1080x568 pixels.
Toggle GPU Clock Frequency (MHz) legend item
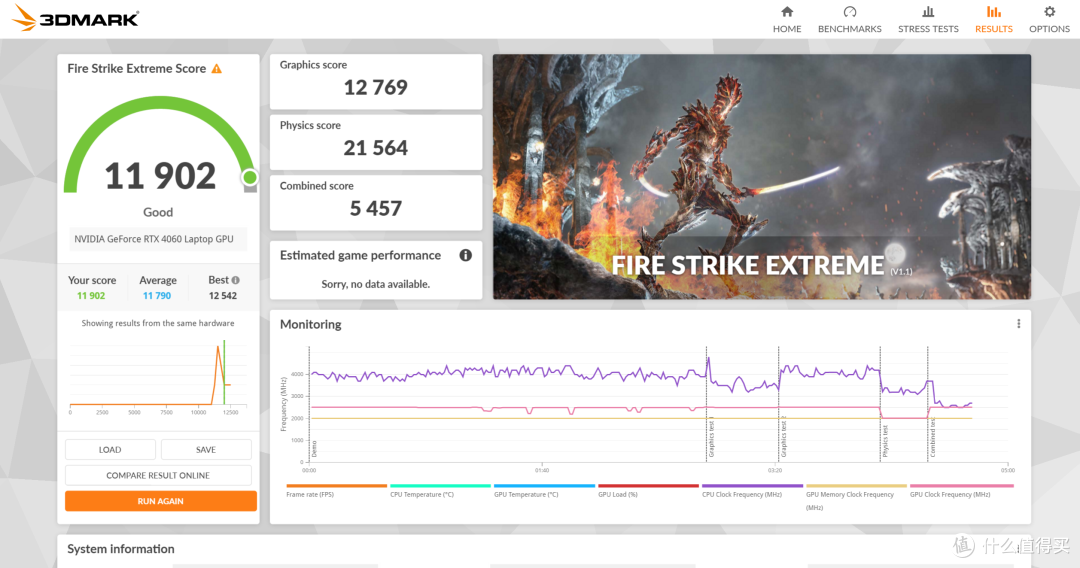click(961, 491)
